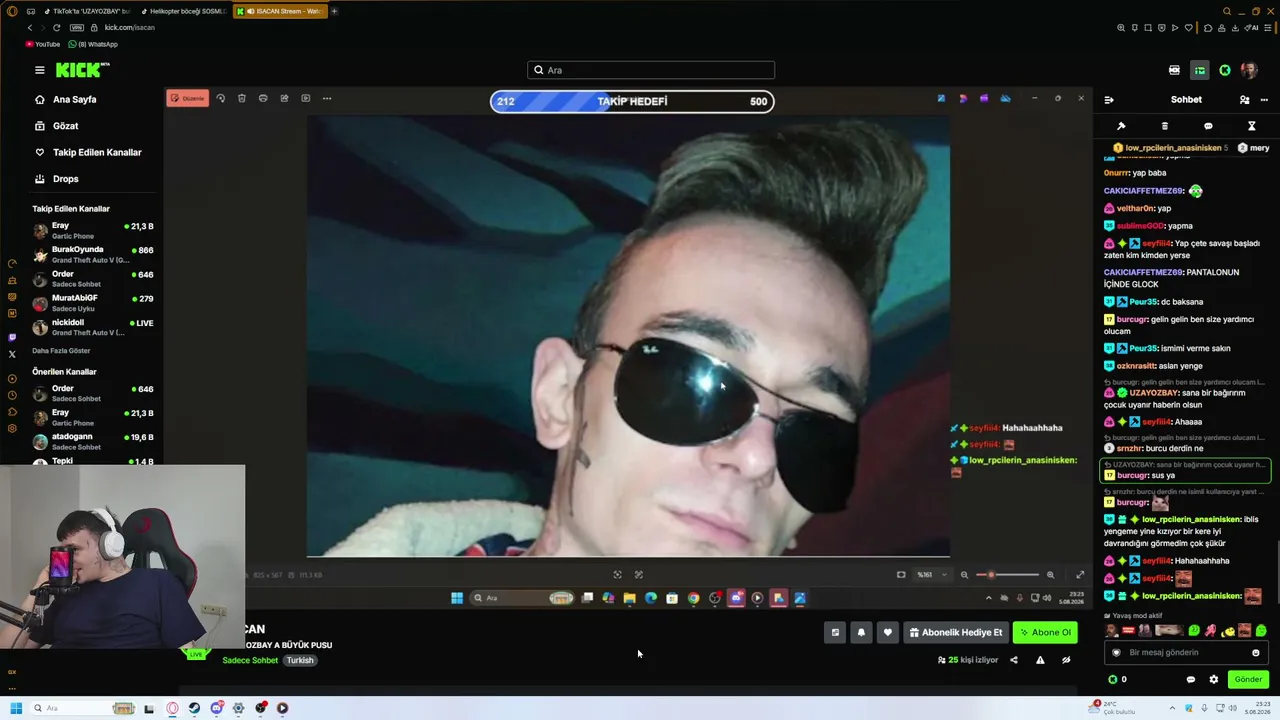Open followed channel BurakOyunda
The width and height of the screenshot is (1280, 720).
pyautogui.click(x=93, y=254)
